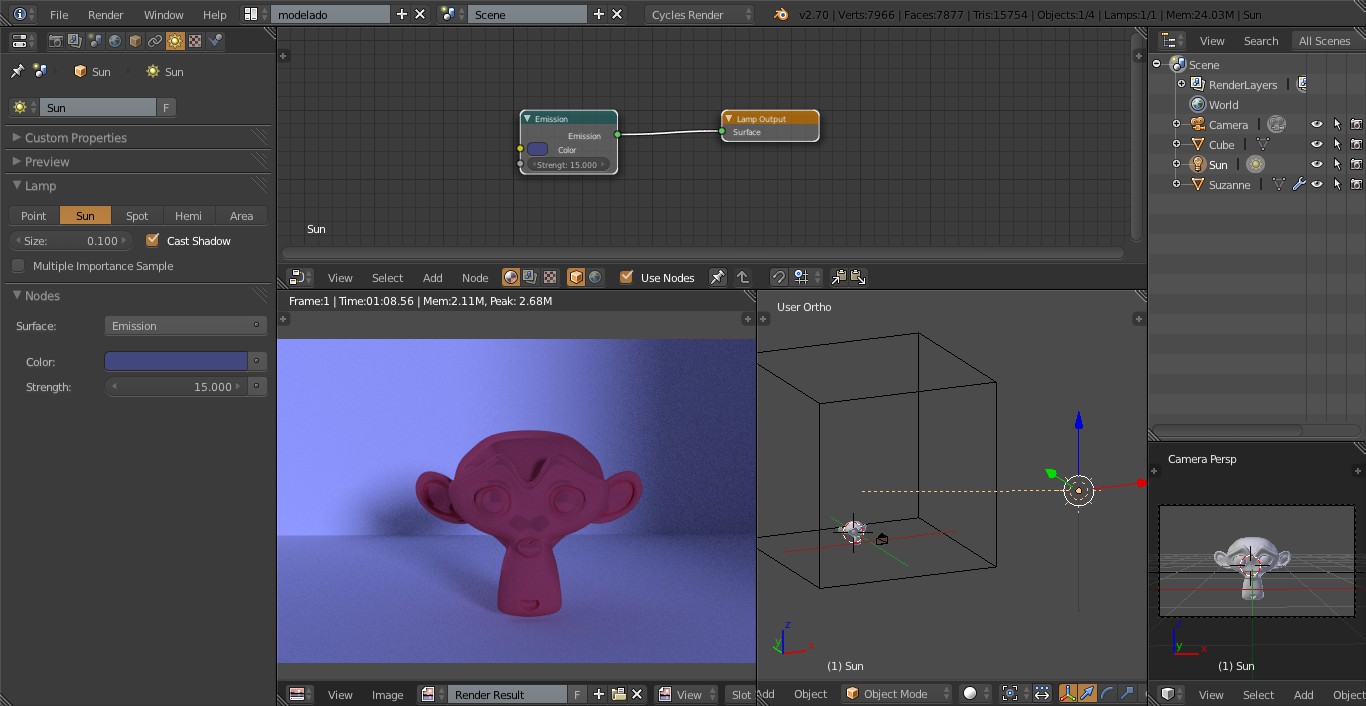The width and height of the screenshot is (1366, 706).
Task: Open the Render Layers properties tab icon
Action: pos(75,41)
